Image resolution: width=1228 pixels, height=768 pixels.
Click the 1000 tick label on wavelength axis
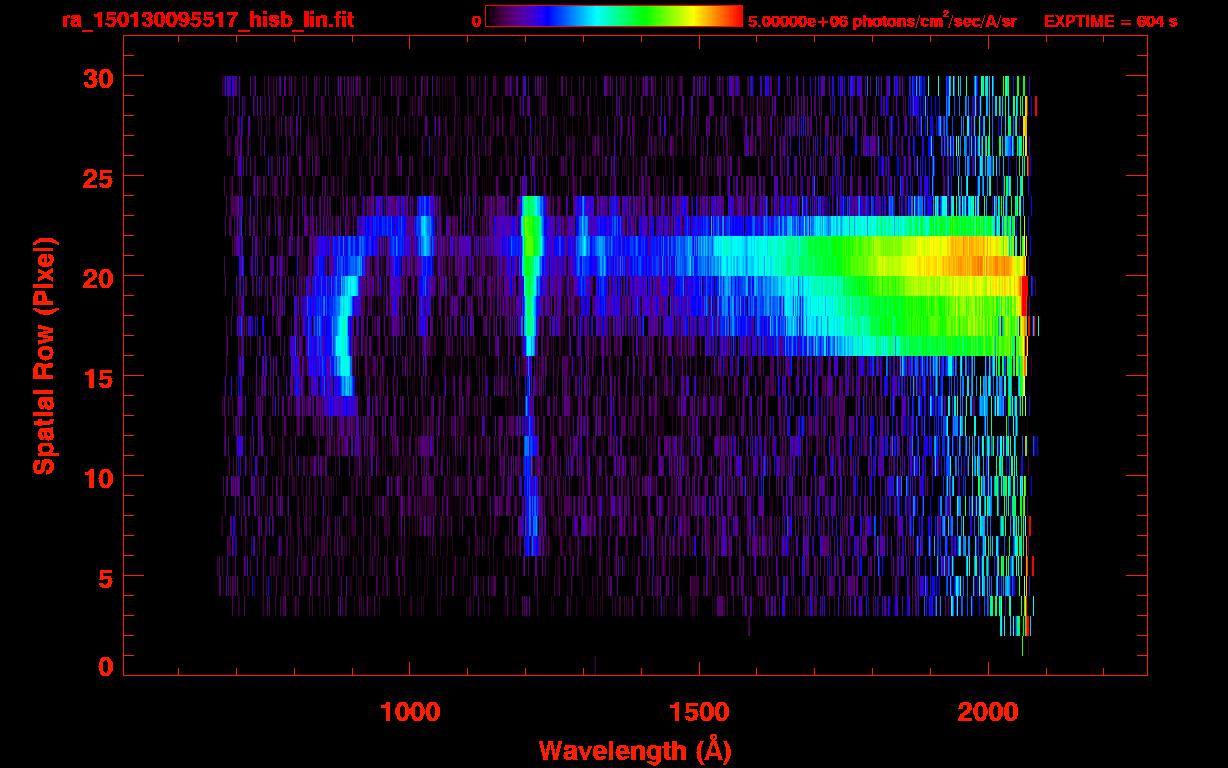[409, 711]
